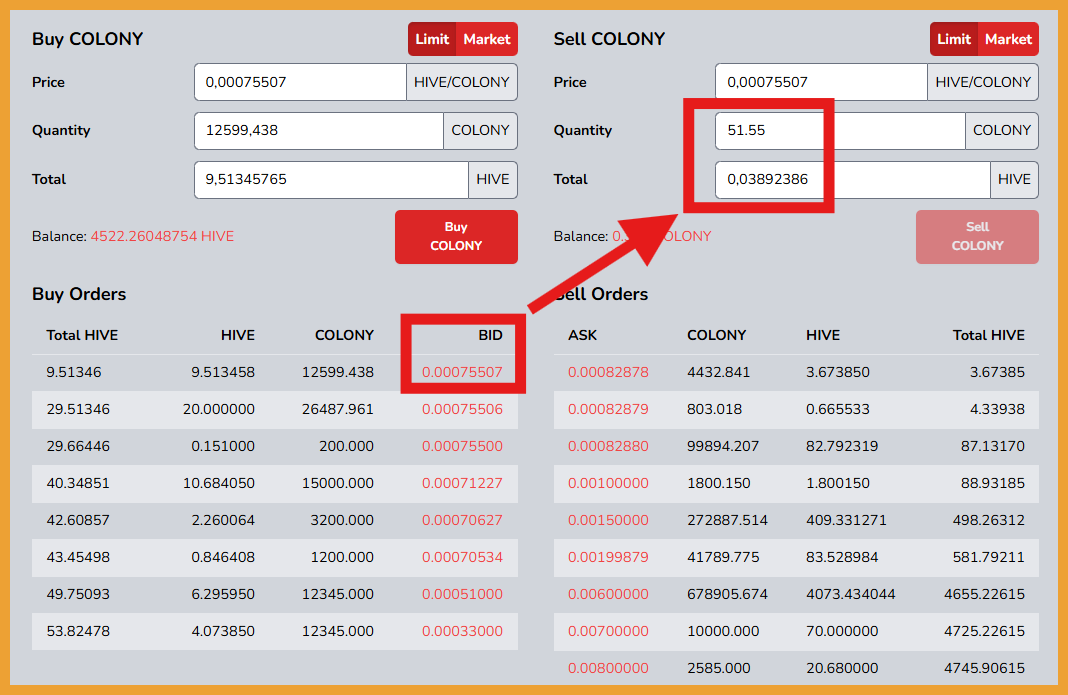The height and width of the screenshot is (695, 1068).
Task: Switch Buy COLONY panel to Market mode
Action: tap(487, 39)
